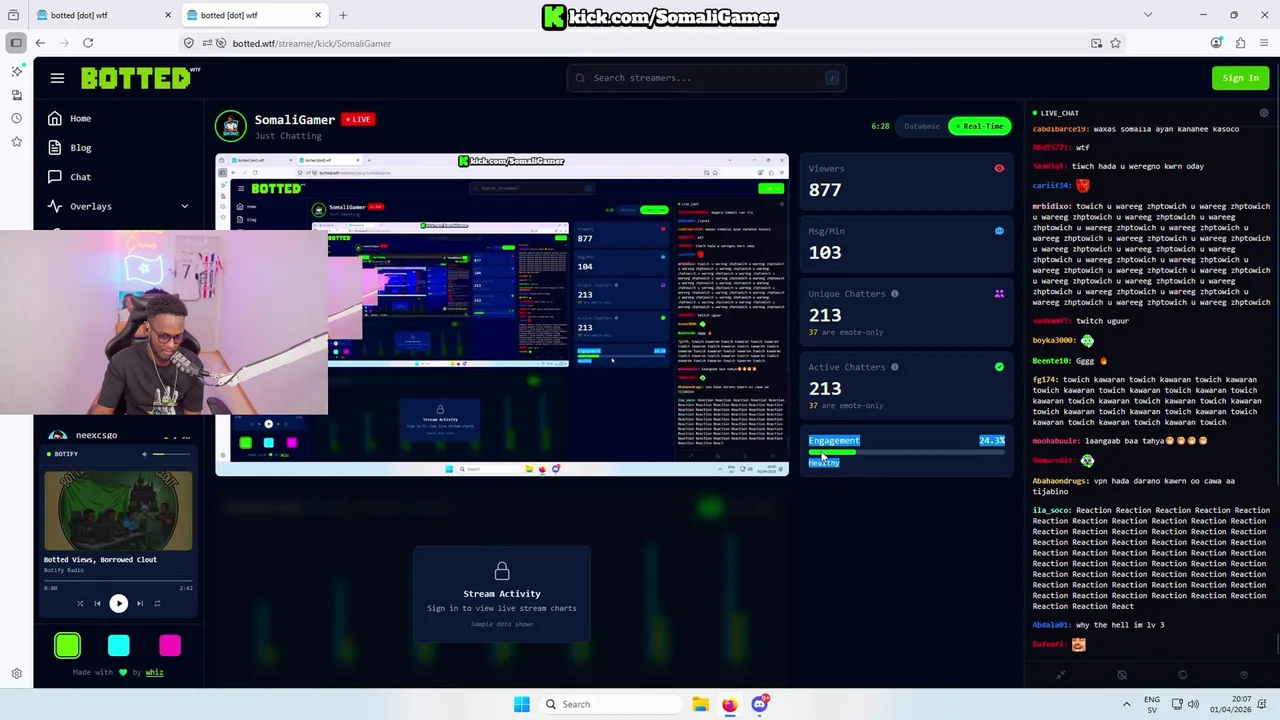Viewport: 1280px width, 720px height.
Task: Expand the Overlays menu chevron
Action: [184, 206]
